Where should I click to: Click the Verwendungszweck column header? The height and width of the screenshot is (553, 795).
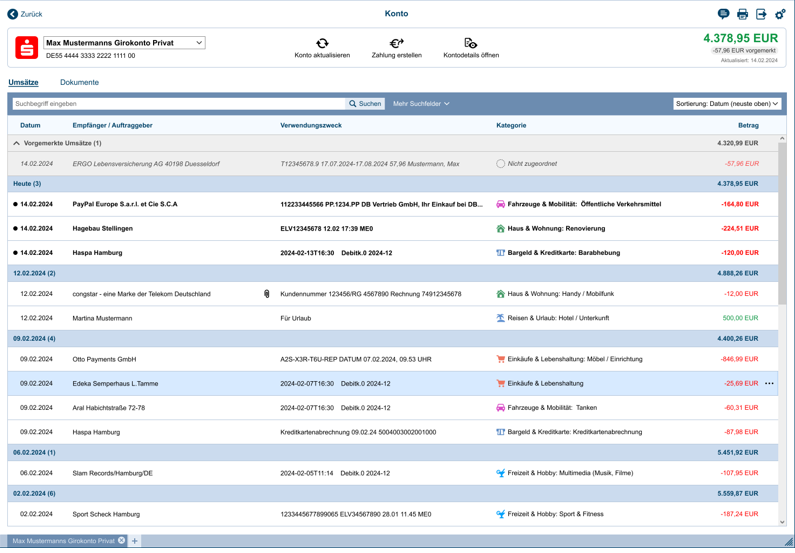click(311, 126)
